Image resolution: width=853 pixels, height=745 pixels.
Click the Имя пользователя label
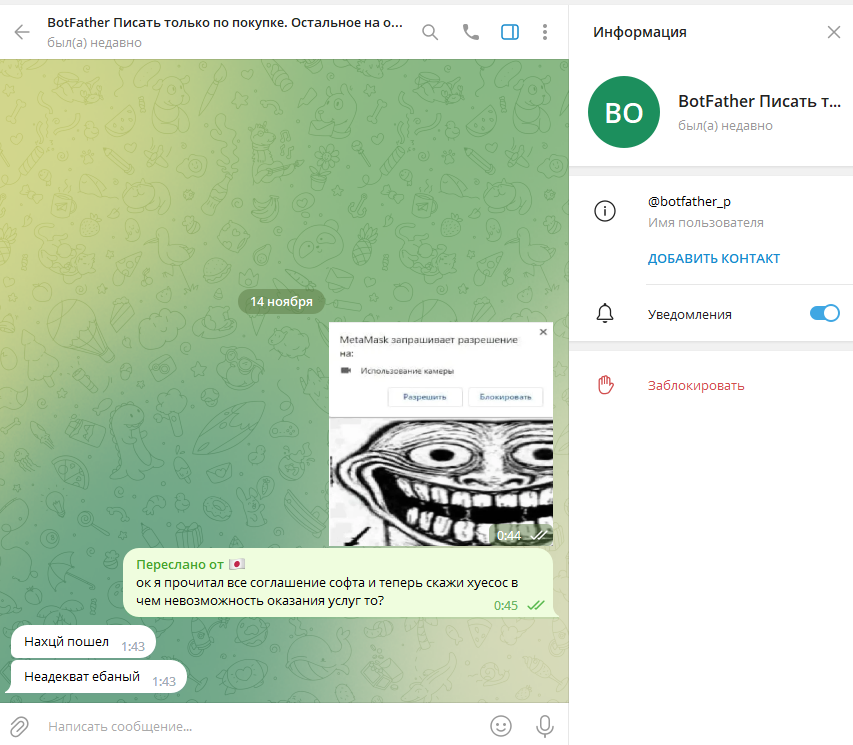pos(706,223)
